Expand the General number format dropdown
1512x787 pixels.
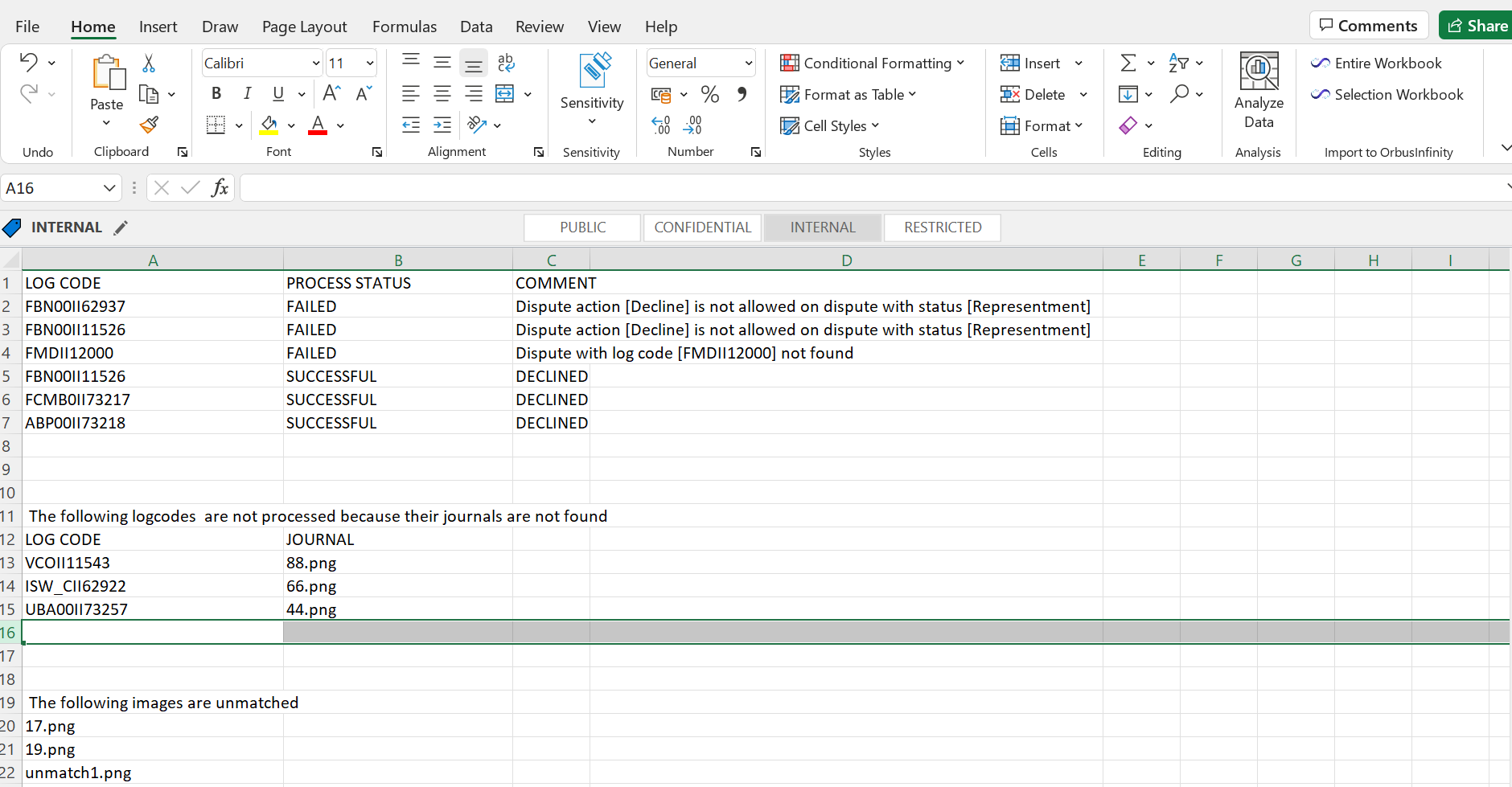[x=748, y=63]
